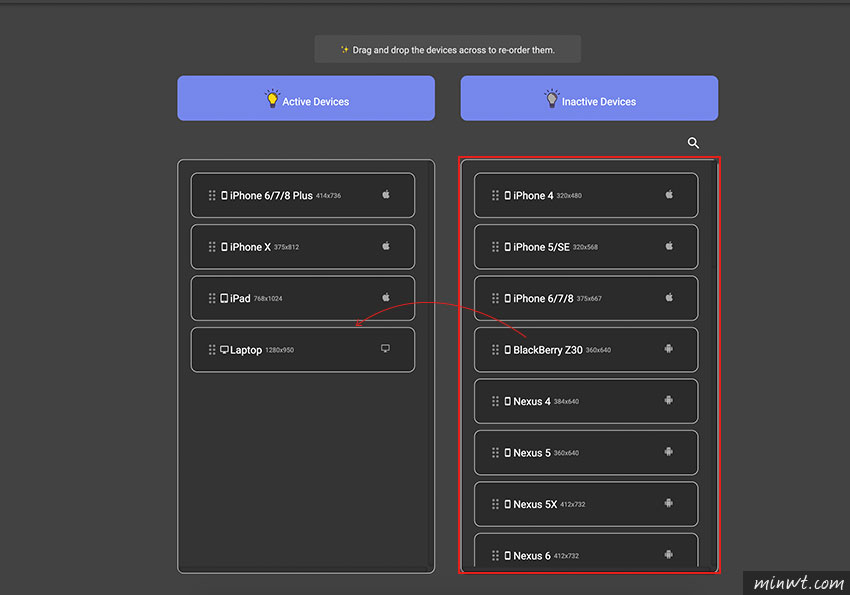
Task: Select the "iPhone 5/SE" device name
Action: click(x=542, y=247)
